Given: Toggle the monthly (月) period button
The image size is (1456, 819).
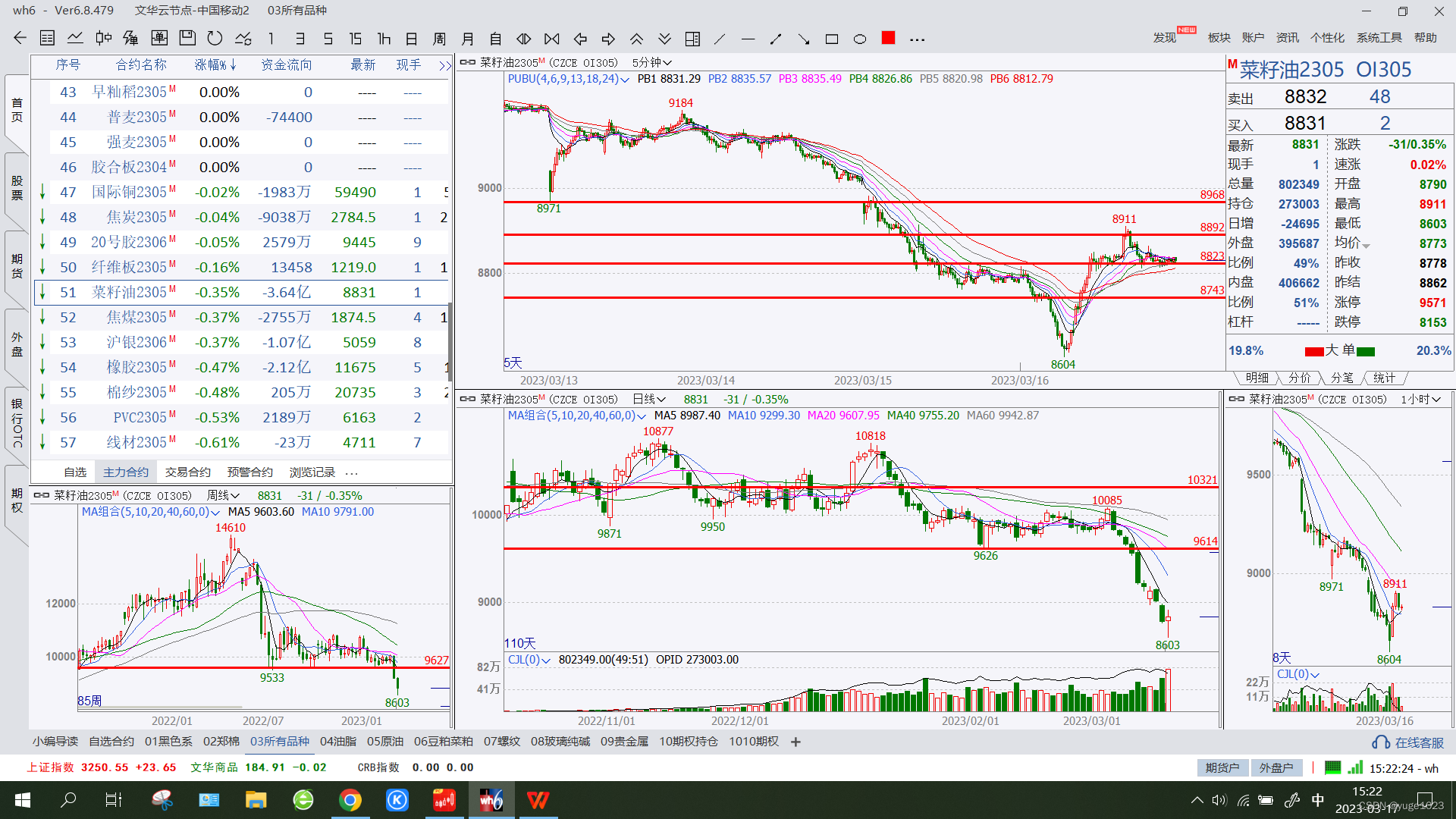Looking at the screenshot, I should tap(468, 39).
